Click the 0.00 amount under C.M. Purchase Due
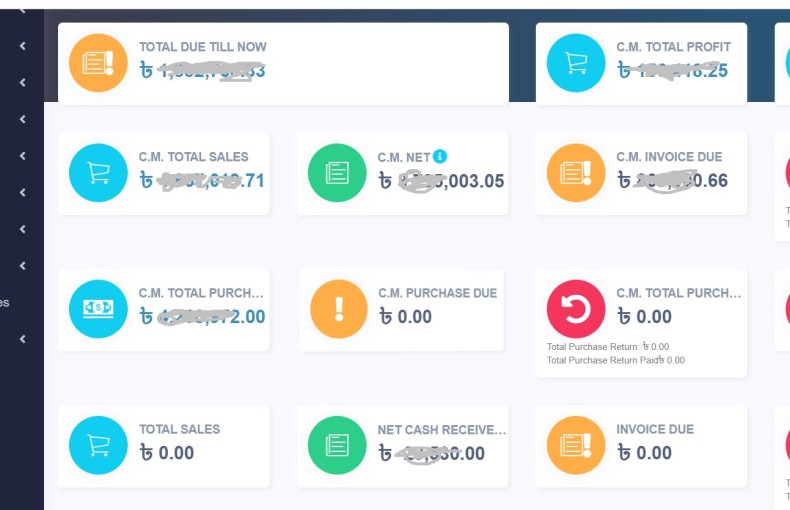 point(406,316)
